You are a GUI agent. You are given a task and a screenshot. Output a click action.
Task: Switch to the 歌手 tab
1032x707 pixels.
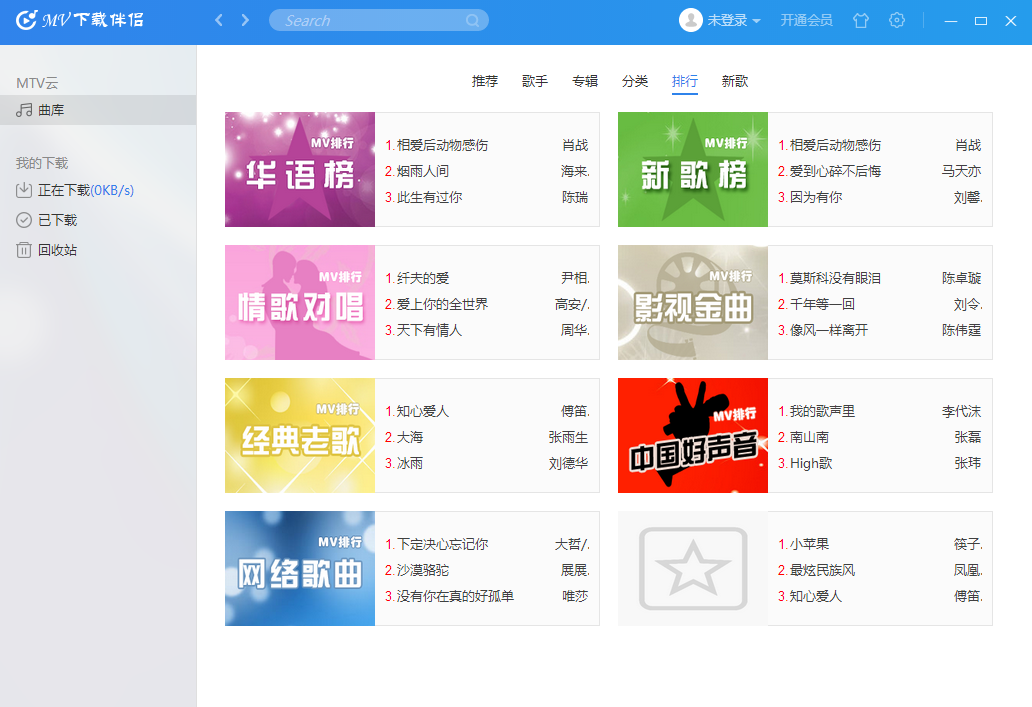click(x=535, y=81)
